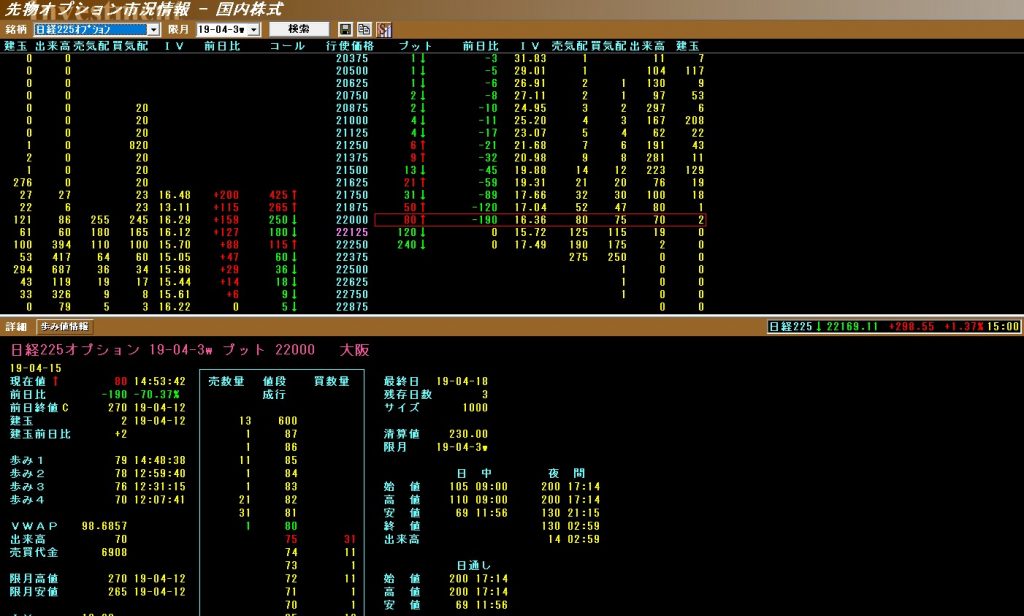This screenshot has width=1024, height=616.
Task: Select strike price 21250
Action: (x=352, y=145)
